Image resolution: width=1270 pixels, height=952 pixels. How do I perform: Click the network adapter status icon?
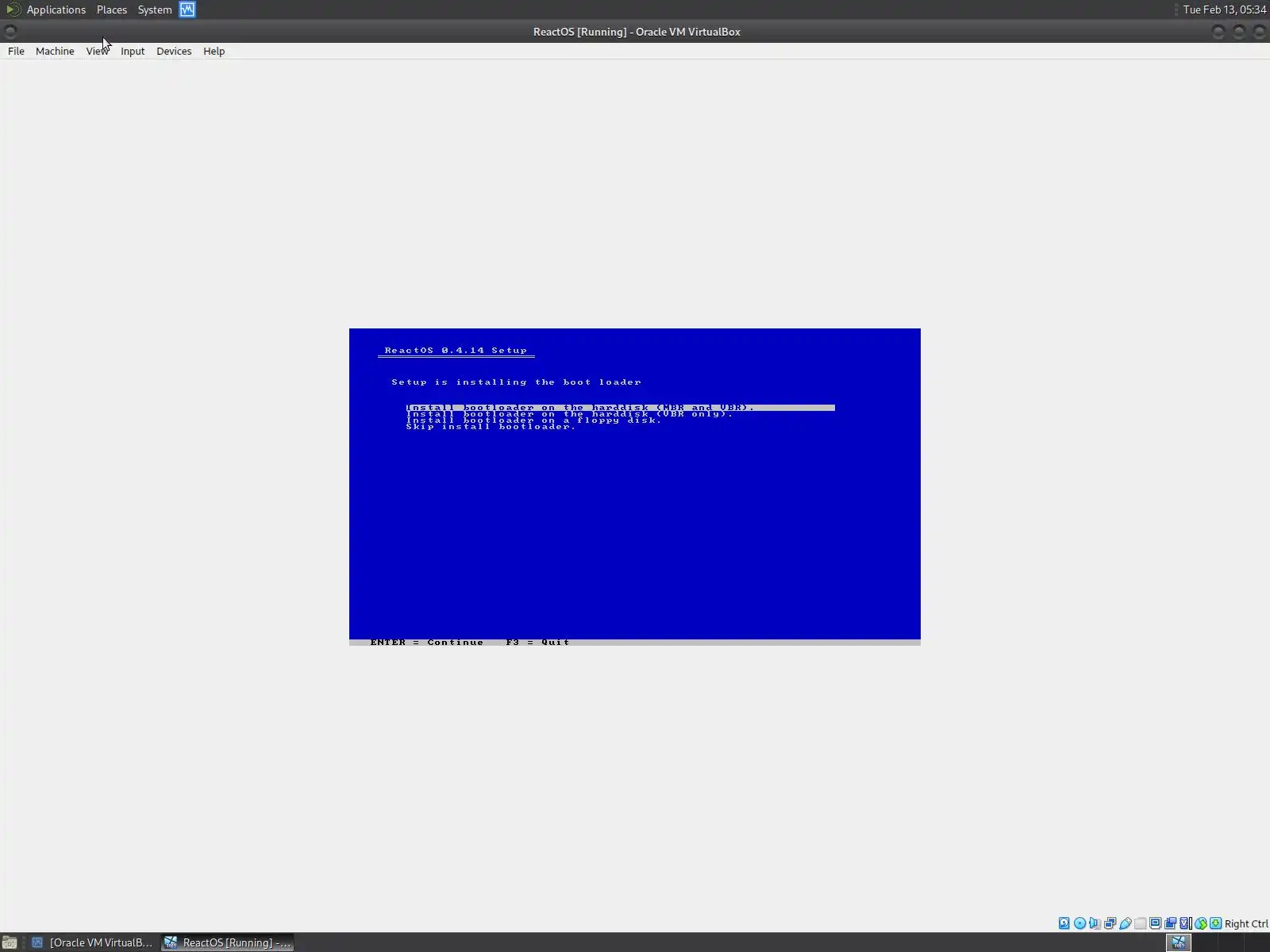[1110, 923]
